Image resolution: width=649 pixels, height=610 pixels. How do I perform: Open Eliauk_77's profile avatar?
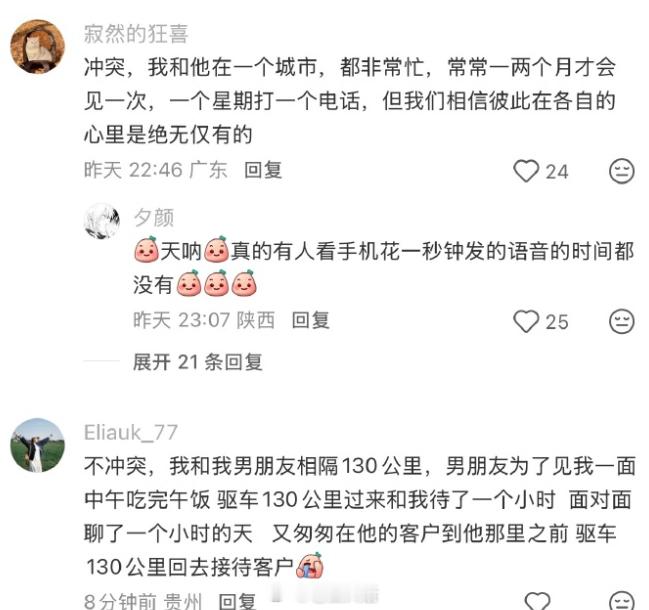pyautogui.click(x=38, y=445)
